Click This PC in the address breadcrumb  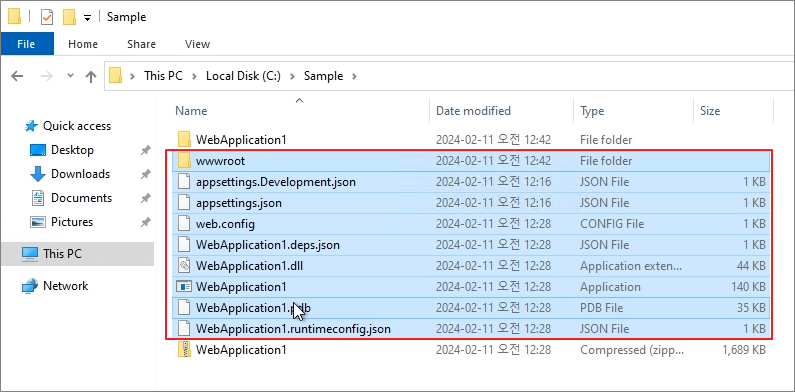tap(163, 76)
